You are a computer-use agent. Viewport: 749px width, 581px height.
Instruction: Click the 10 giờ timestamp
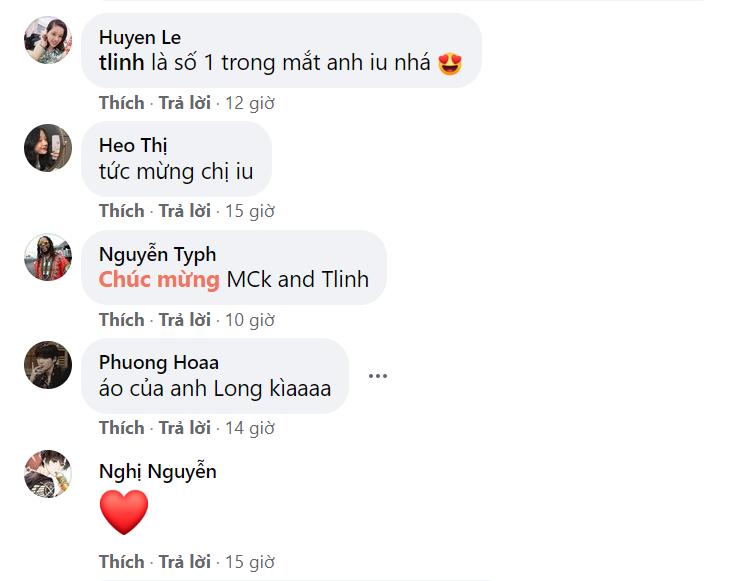250,320
